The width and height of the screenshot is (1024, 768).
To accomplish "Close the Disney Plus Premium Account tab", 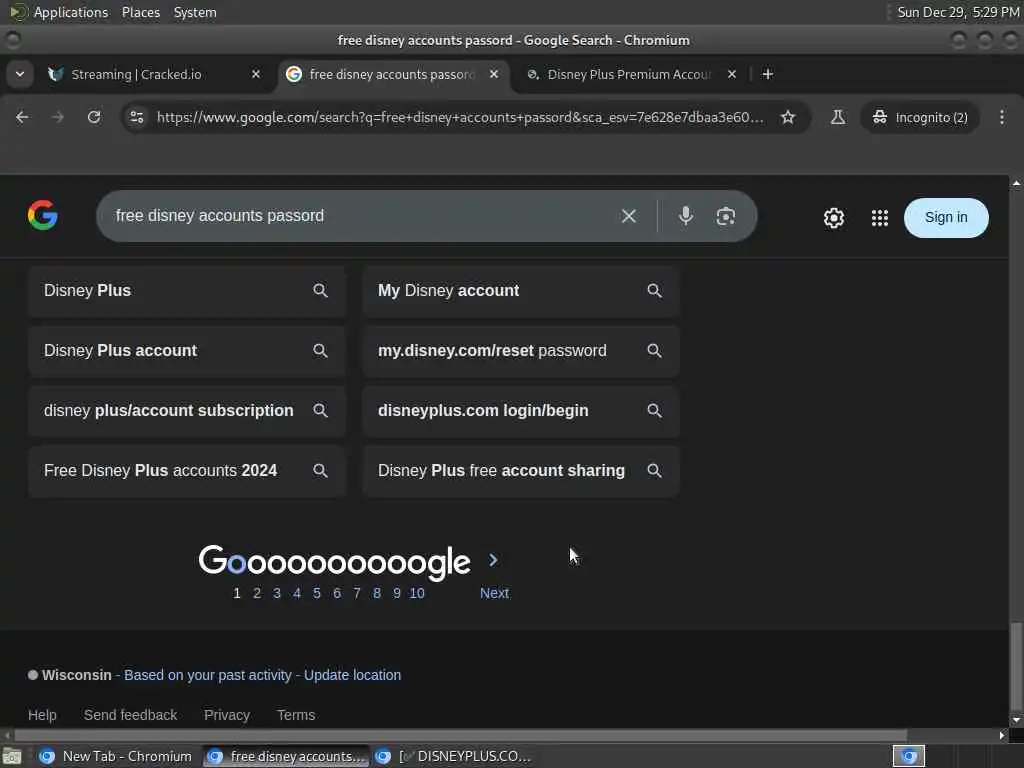I will [x=732, y=74].
